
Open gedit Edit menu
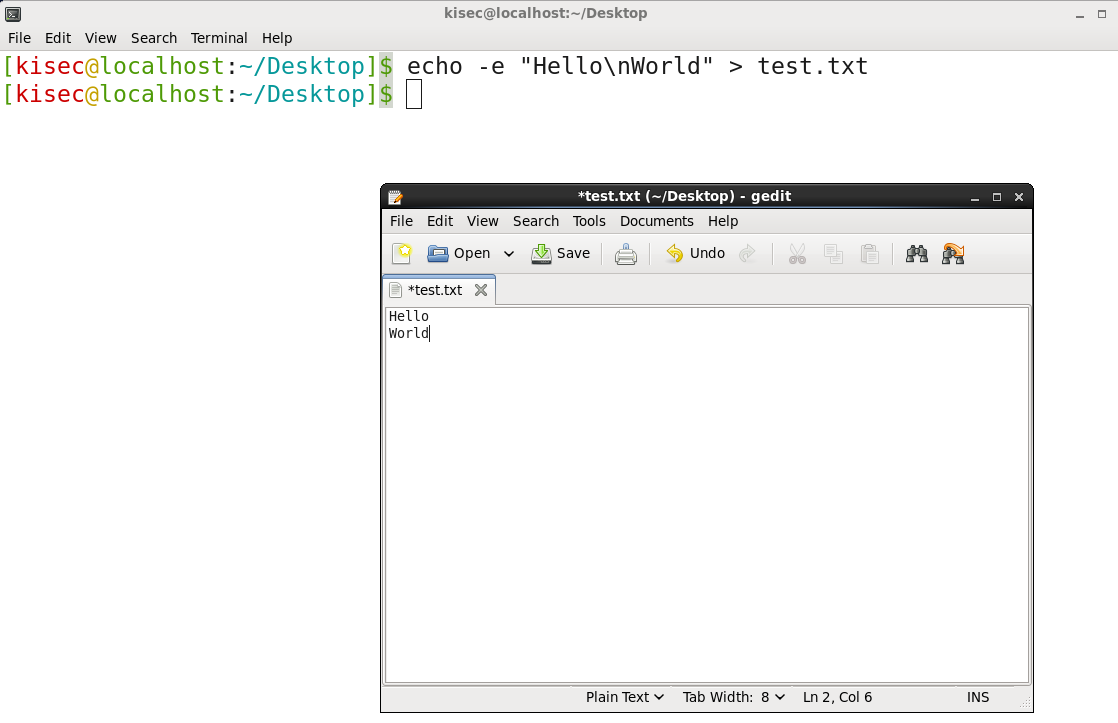440,221
